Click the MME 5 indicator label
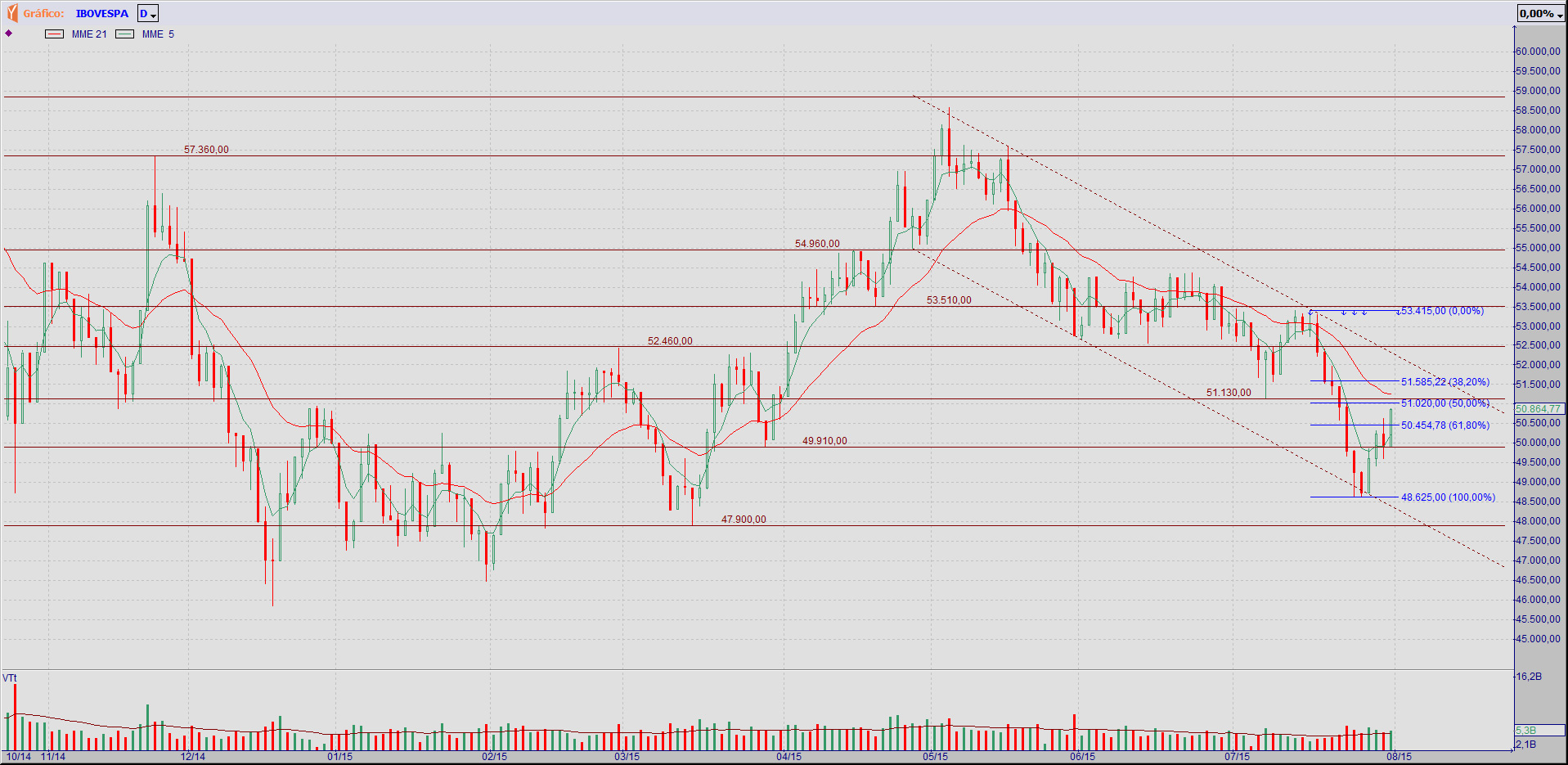Viewport: 1568px width, 765px height. [x=158, y=34]
